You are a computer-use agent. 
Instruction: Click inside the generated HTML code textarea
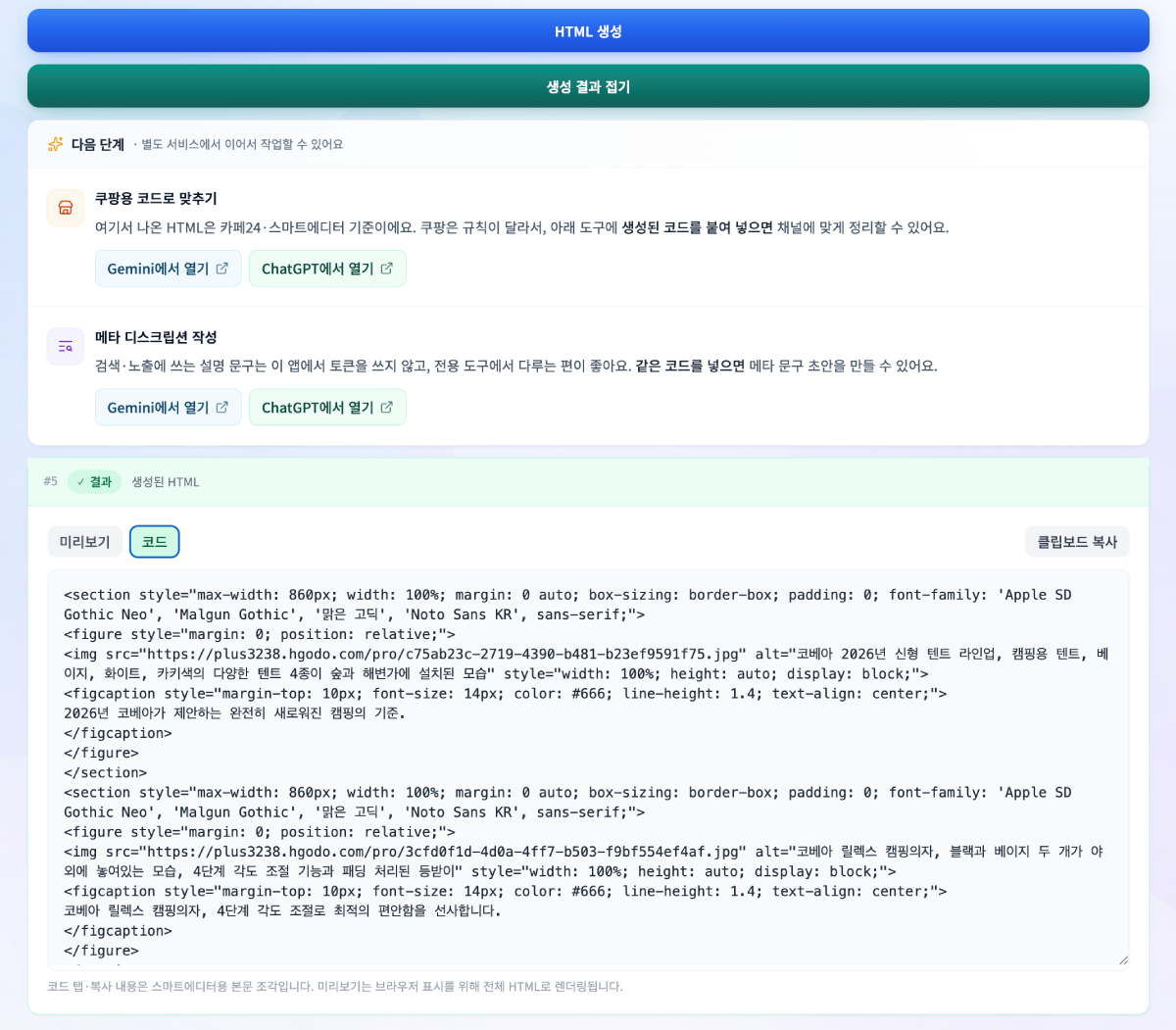pyautogui.click(x=588, y=770)
